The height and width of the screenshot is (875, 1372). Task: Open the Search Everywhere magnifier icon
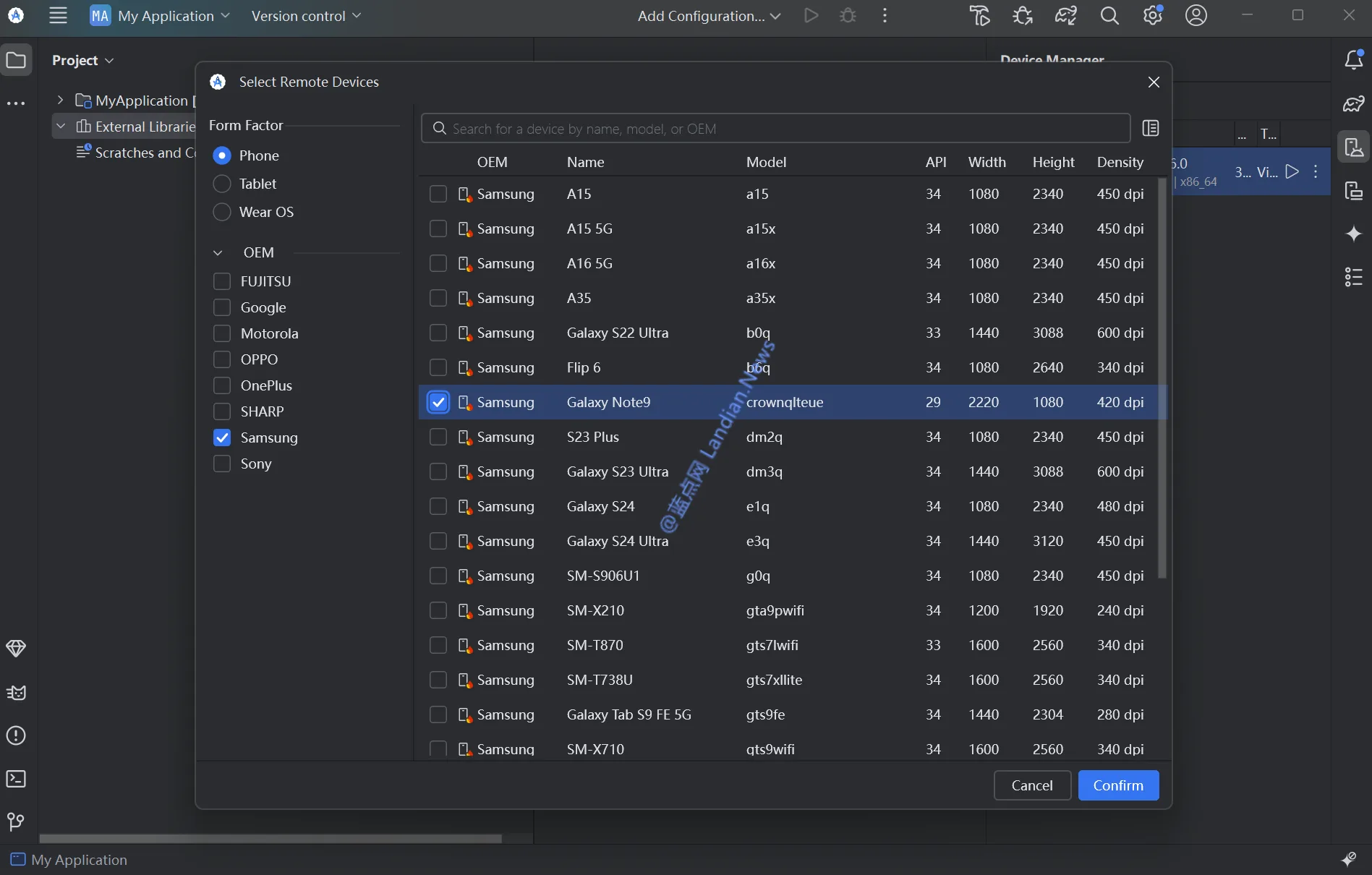(1109, 16)
